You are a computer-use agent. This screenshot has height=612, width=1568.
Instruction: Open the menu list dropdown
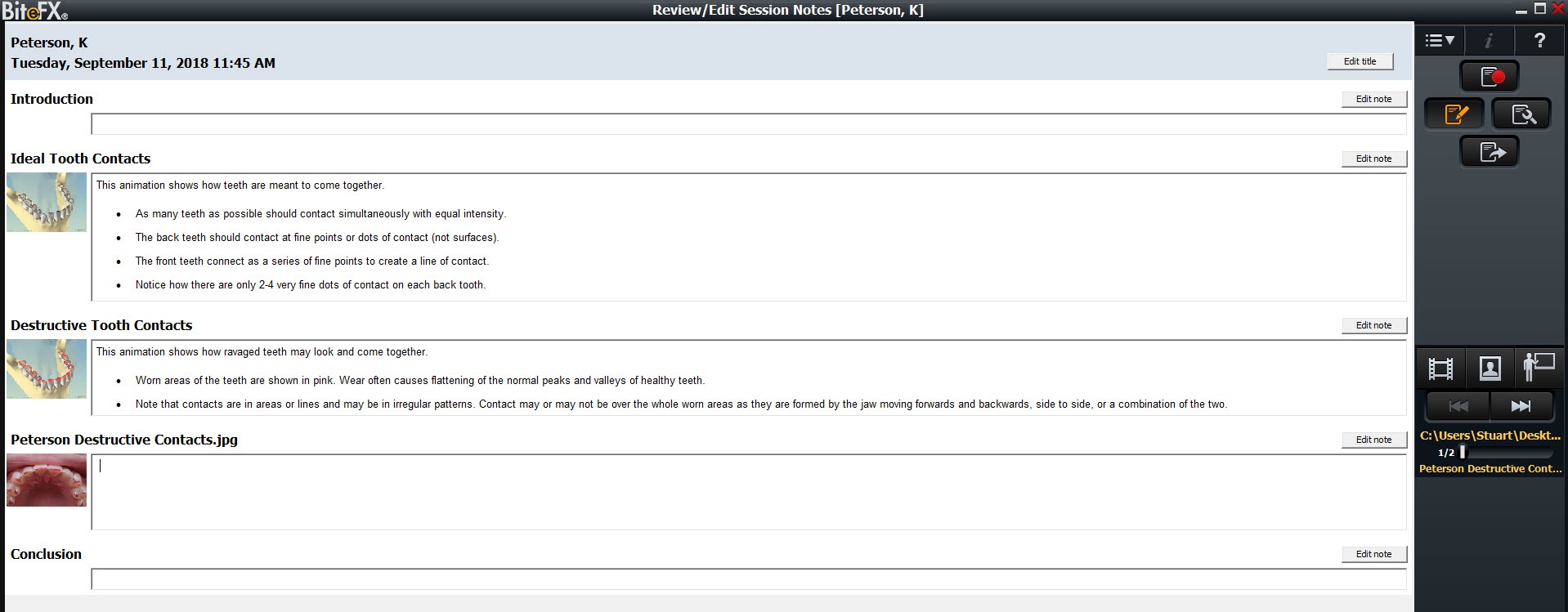(x=1439, y=40)
